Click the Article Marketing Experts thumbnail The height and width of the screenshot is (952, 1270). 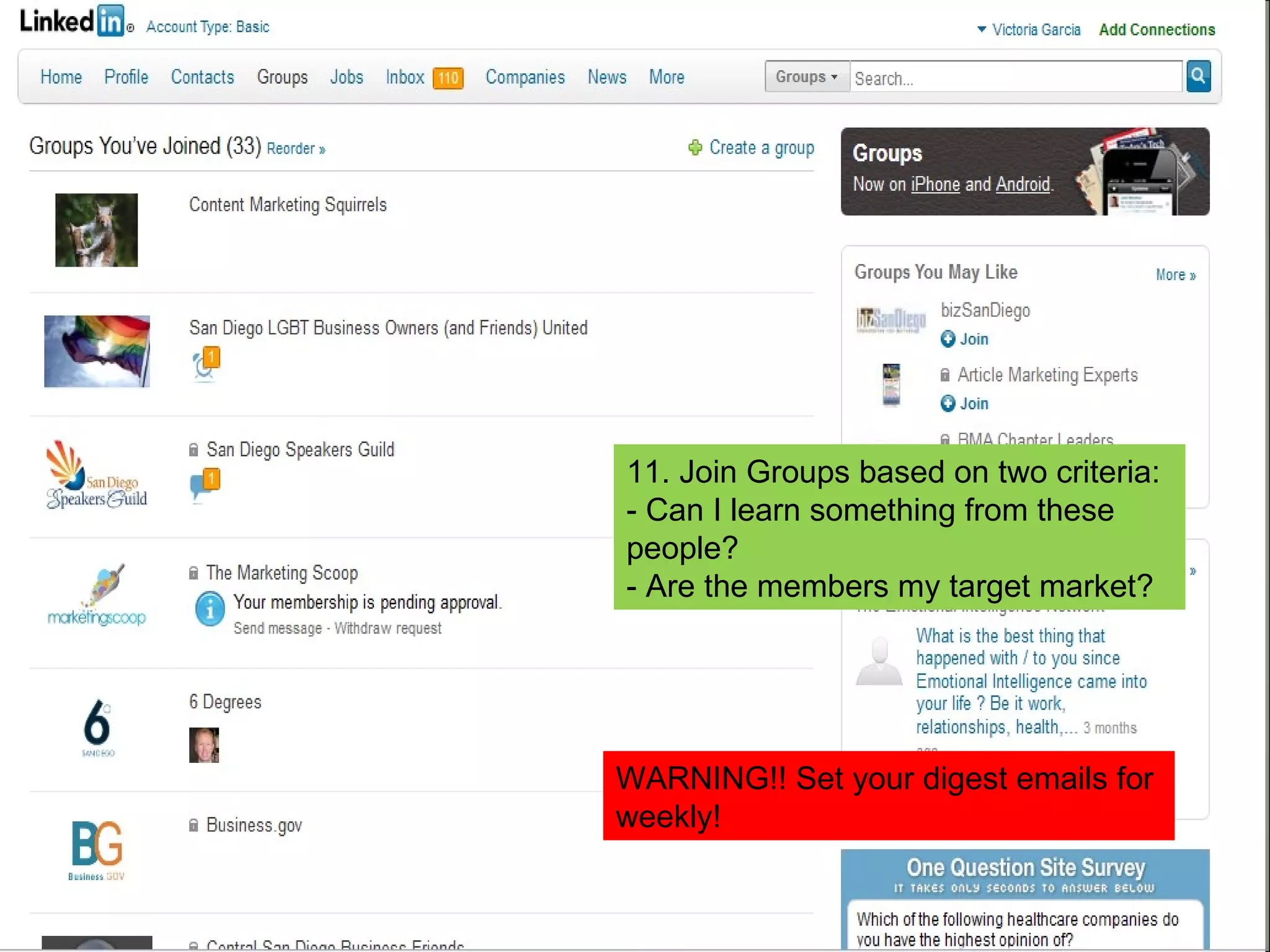click(891, 385)
